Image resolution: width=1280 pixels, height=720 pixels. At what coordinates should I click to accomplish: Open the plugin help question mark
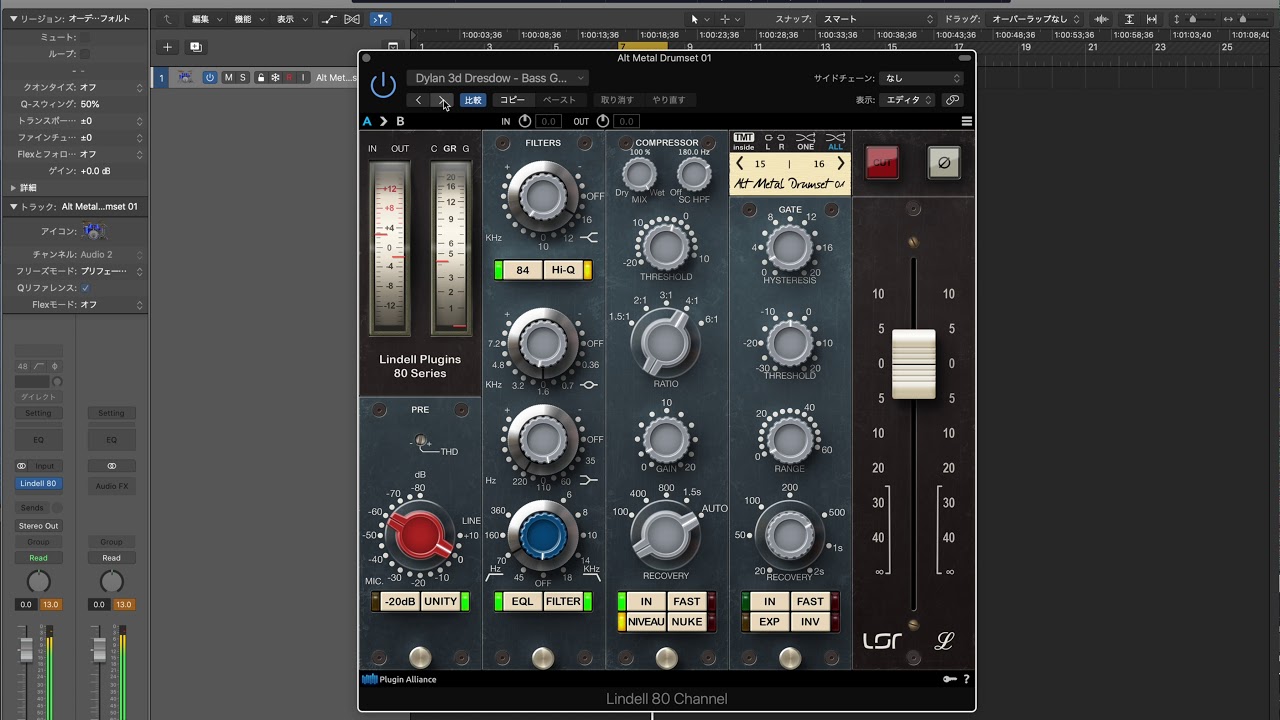point(966,679)
